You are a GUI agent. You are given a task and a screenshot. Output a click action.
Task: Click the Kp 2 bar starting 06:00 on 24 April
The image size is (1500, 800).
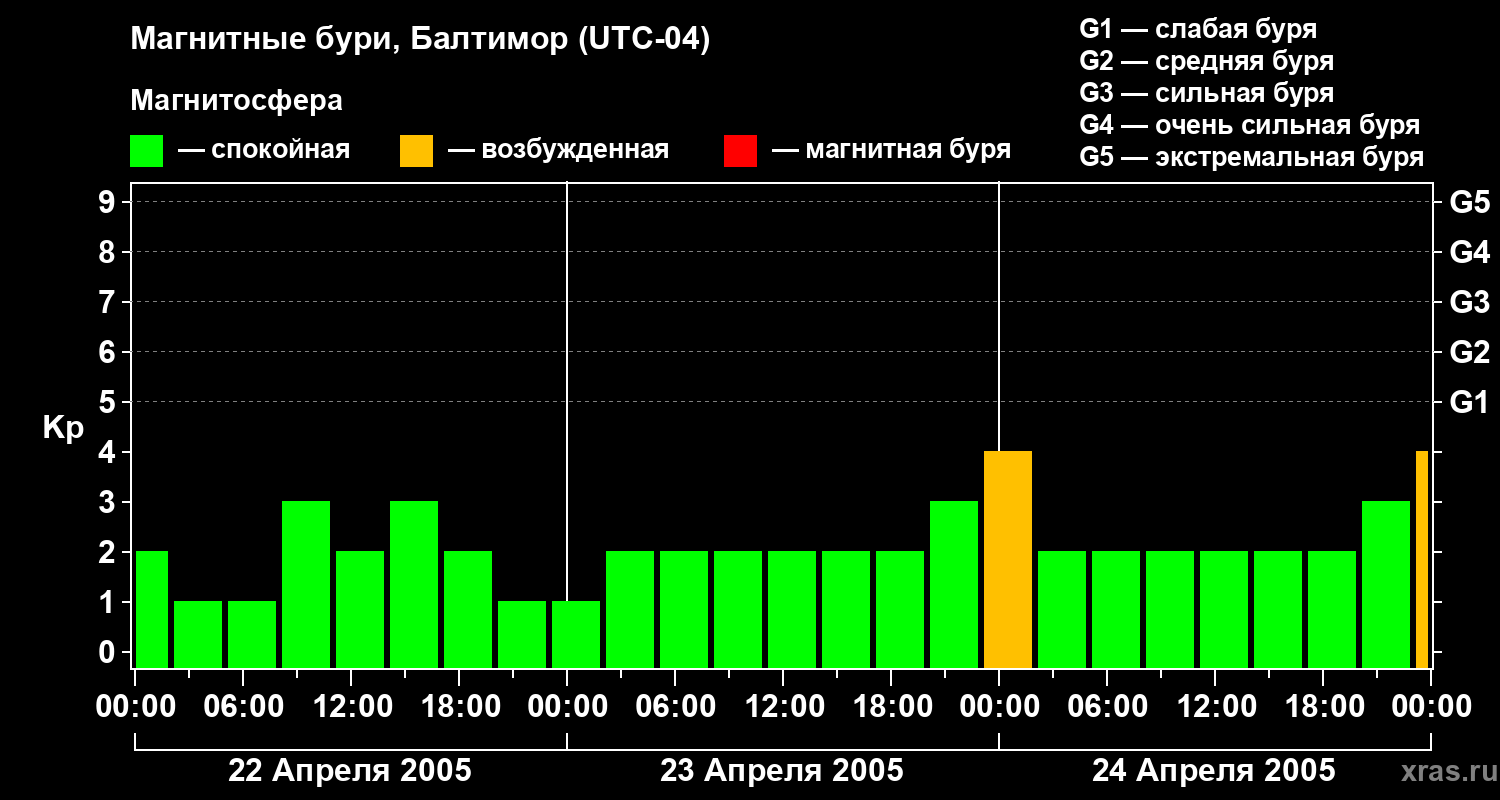point(1116,610)
